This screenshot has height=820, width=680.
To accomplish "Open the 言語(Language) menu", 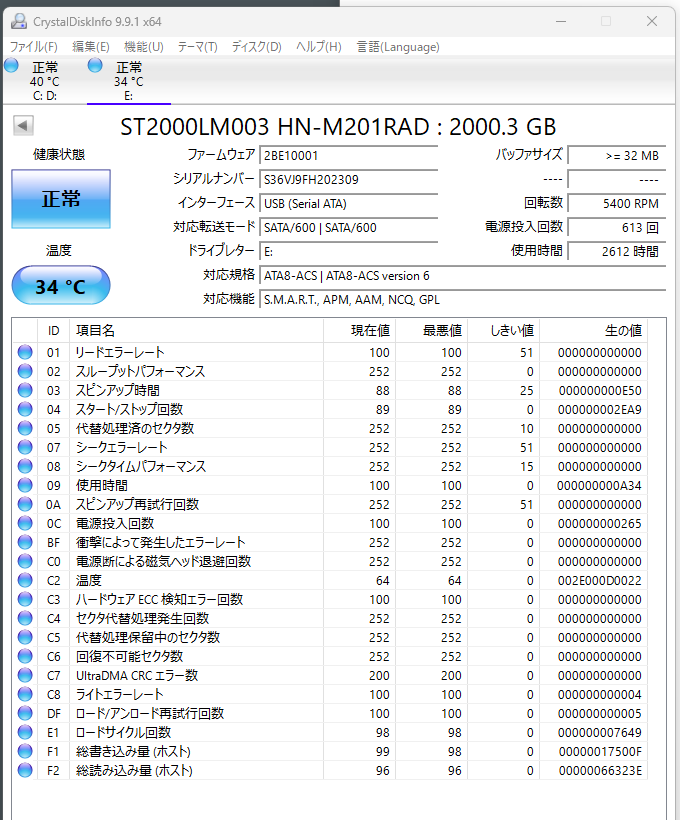I will point(398,47).
